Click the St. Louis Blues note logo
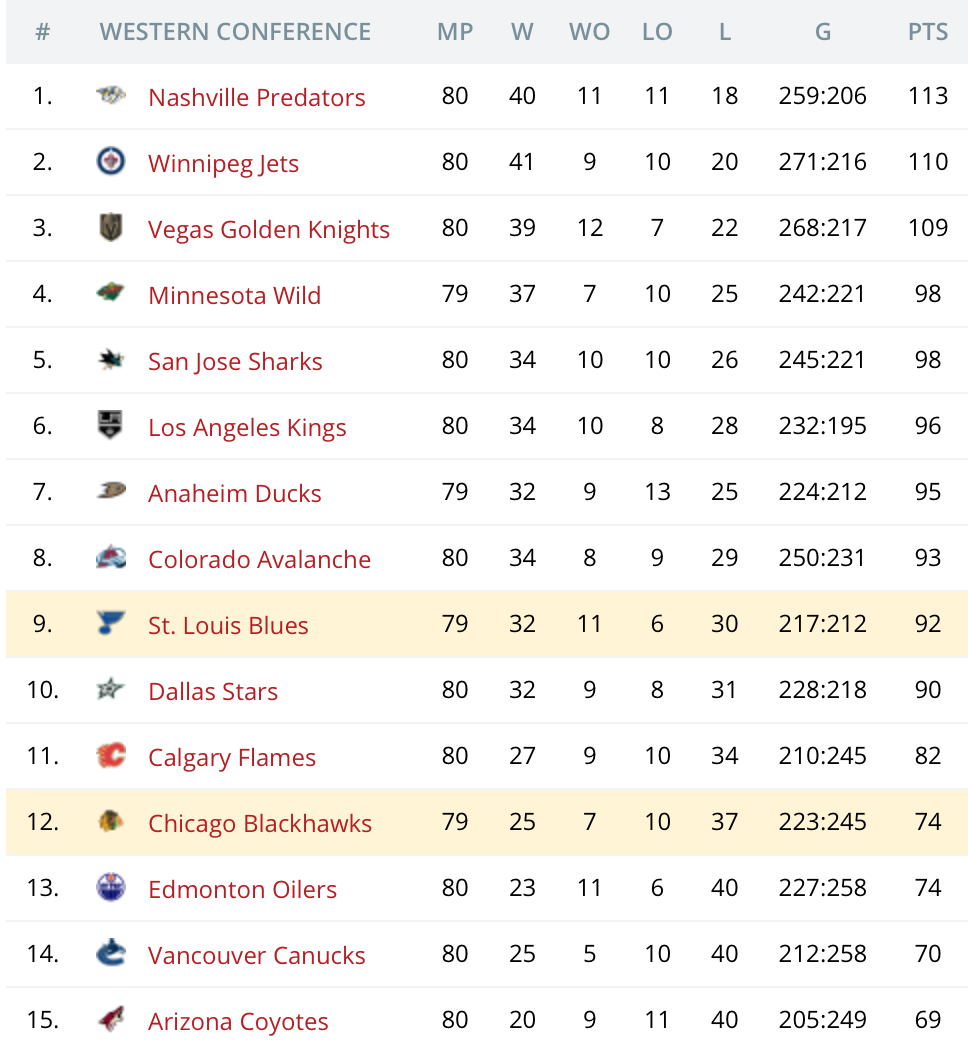Image resolution: width=968 pixels, height=1044 pixels. tap(111, 624)
